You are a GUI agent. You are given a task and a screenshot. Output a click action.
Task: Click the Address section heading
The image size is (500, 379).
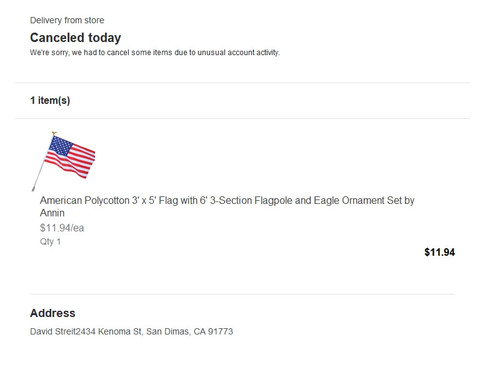(x=53, y=313)
